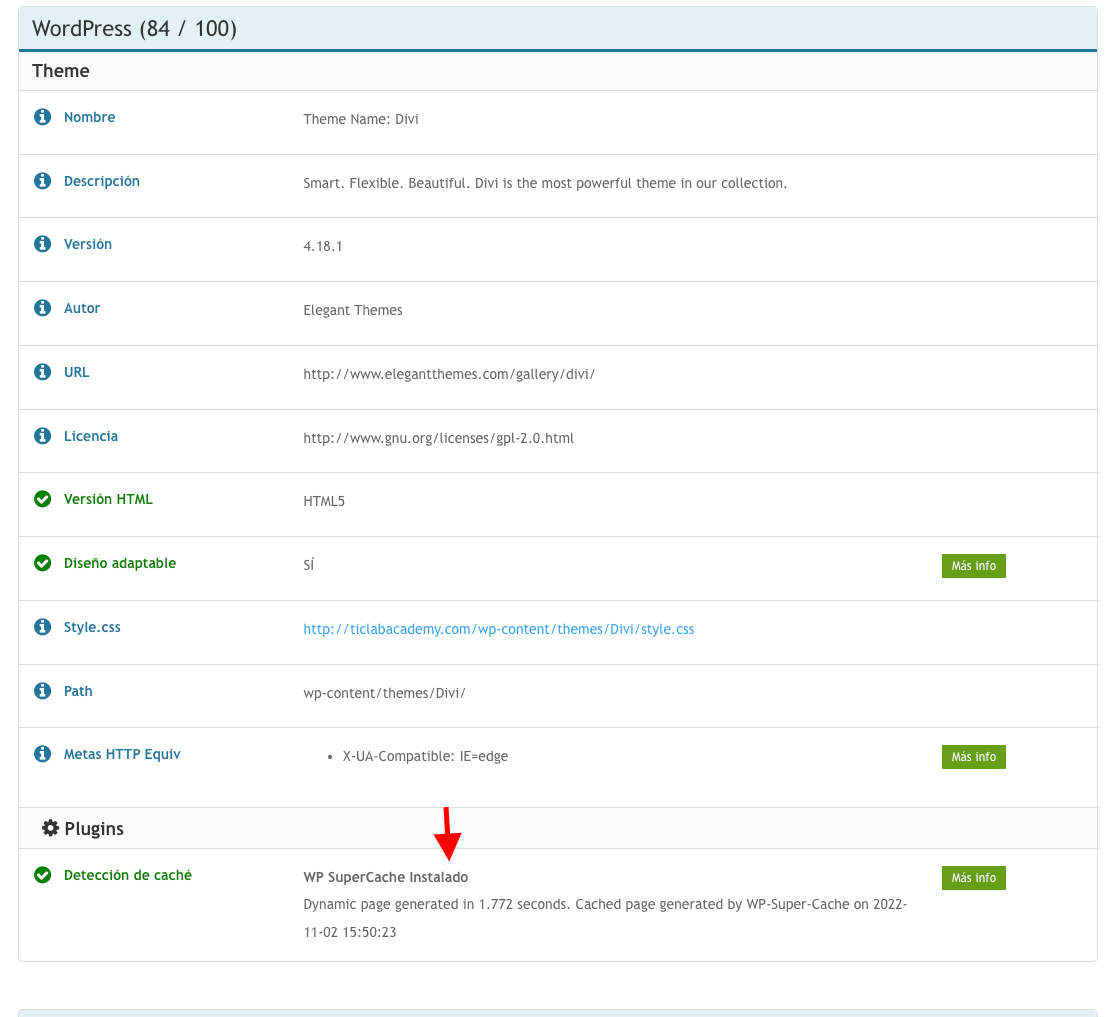Image resolution: width=1120 pixels, height=1017 pixels.
Task: Click the Metas HTTP Equiv label
Action: (x=122, y=754)
